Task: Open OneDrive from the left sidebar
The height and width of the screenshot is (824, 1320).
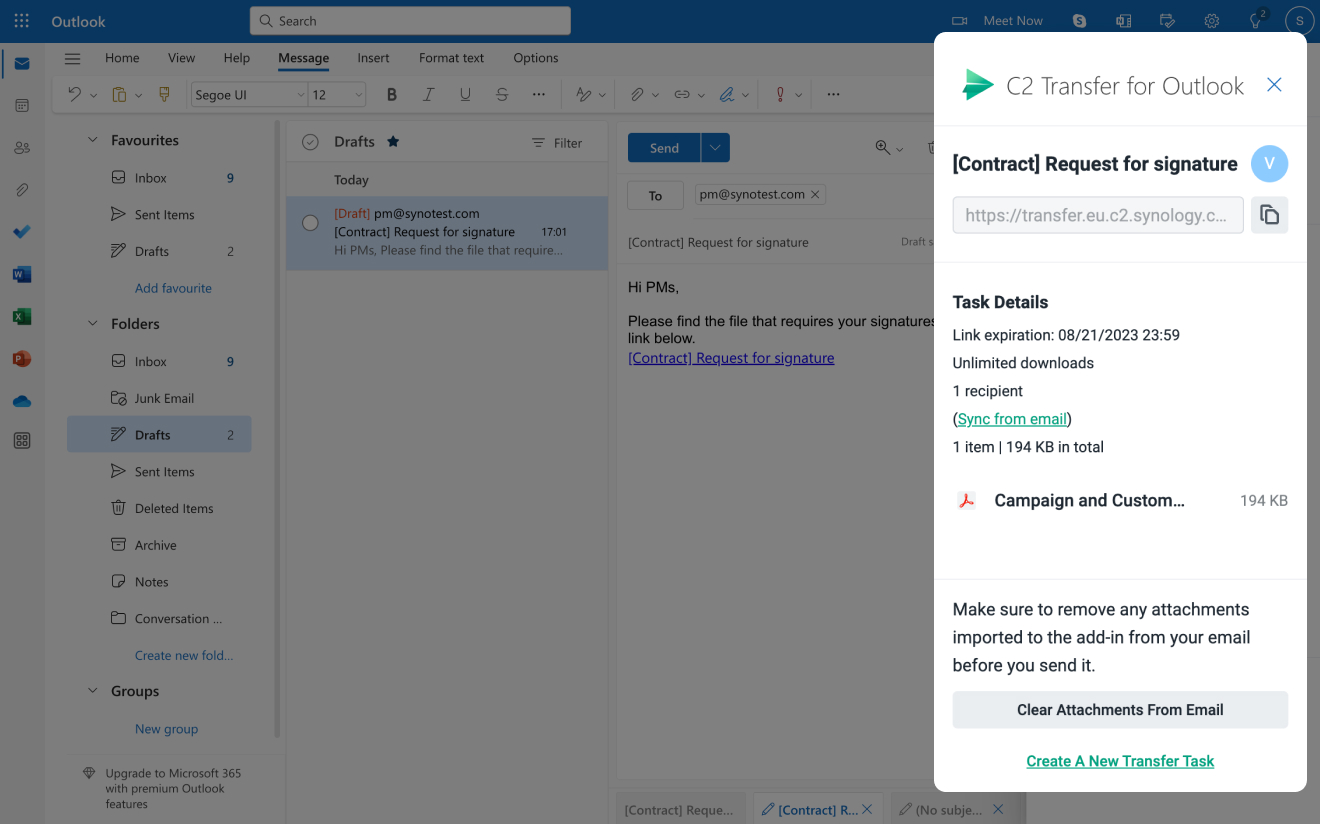Action: 21,399
